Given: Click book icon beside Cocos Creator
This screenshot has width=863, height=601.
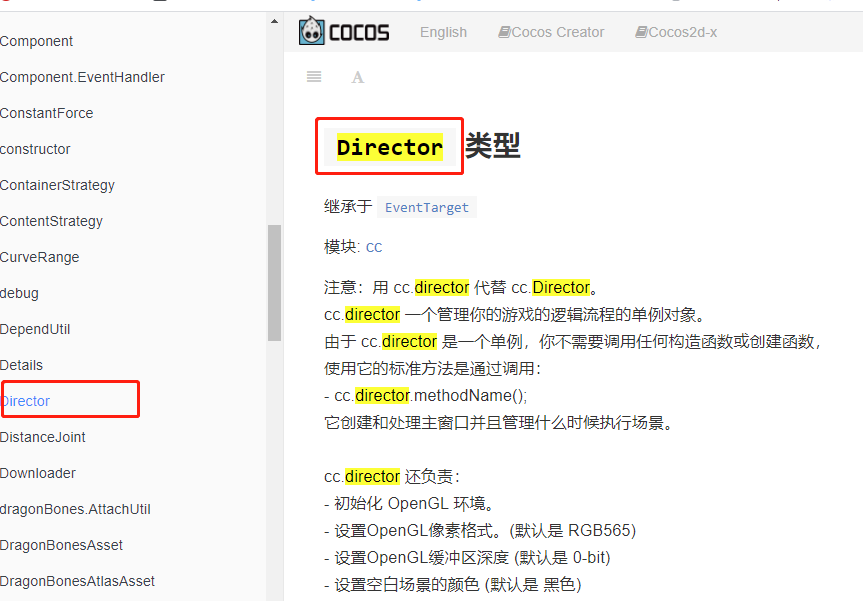Looking at the screenshot, I should click(x=504, y=32).
